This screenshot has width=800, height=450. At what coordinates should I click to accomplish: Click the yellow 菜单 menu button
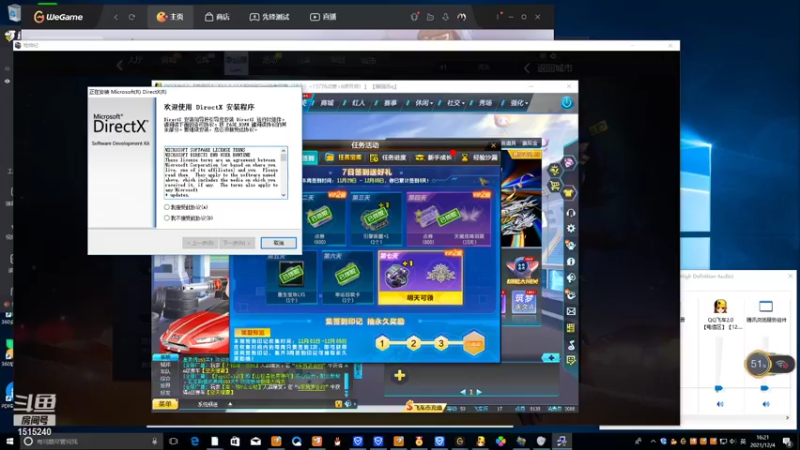click(x=165, y=404)
